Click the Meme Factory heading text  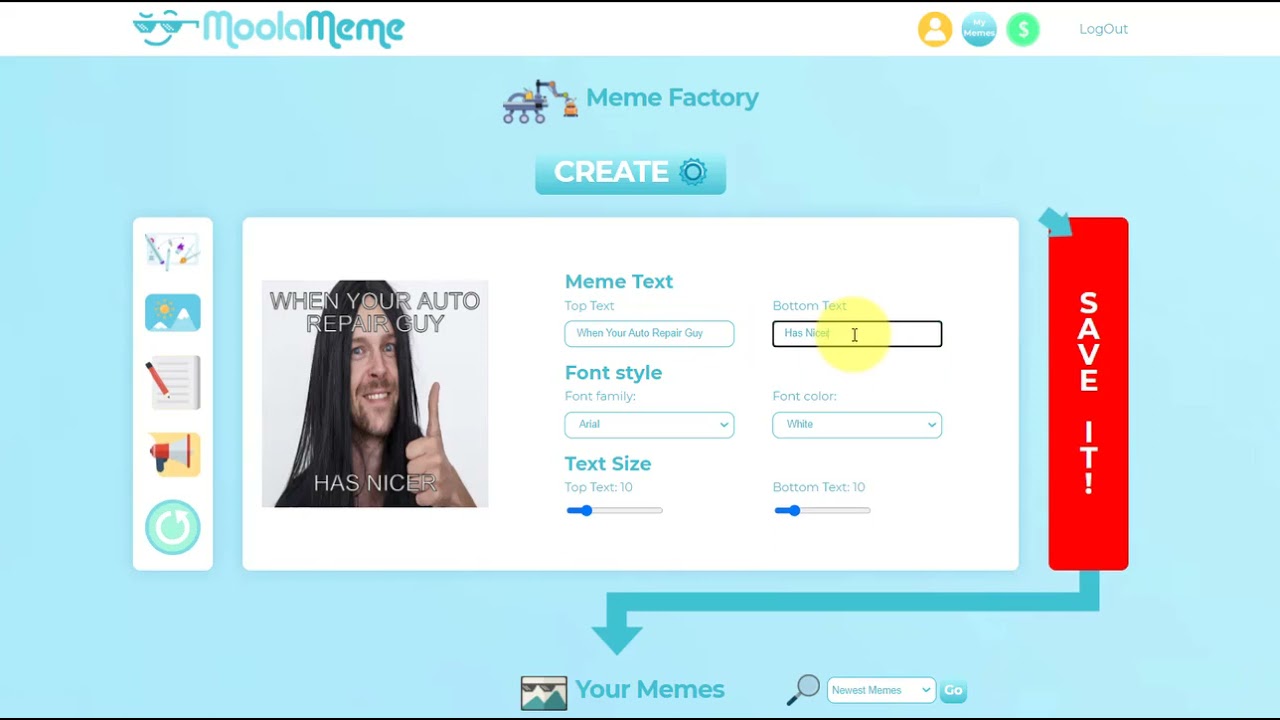(x=672, y=97)
